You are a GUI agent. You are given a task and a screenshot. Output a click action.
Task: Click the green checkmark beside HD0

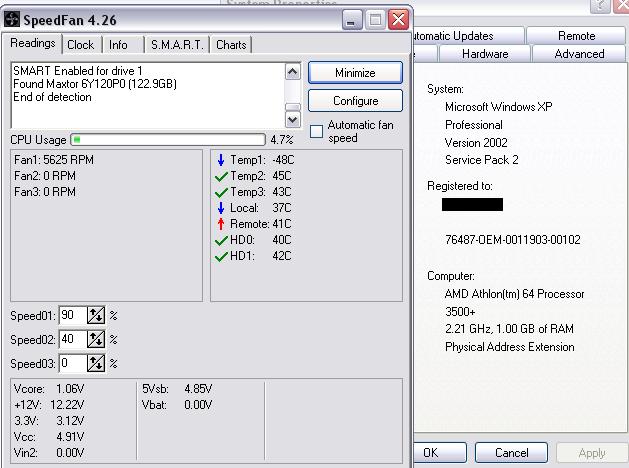221,240
